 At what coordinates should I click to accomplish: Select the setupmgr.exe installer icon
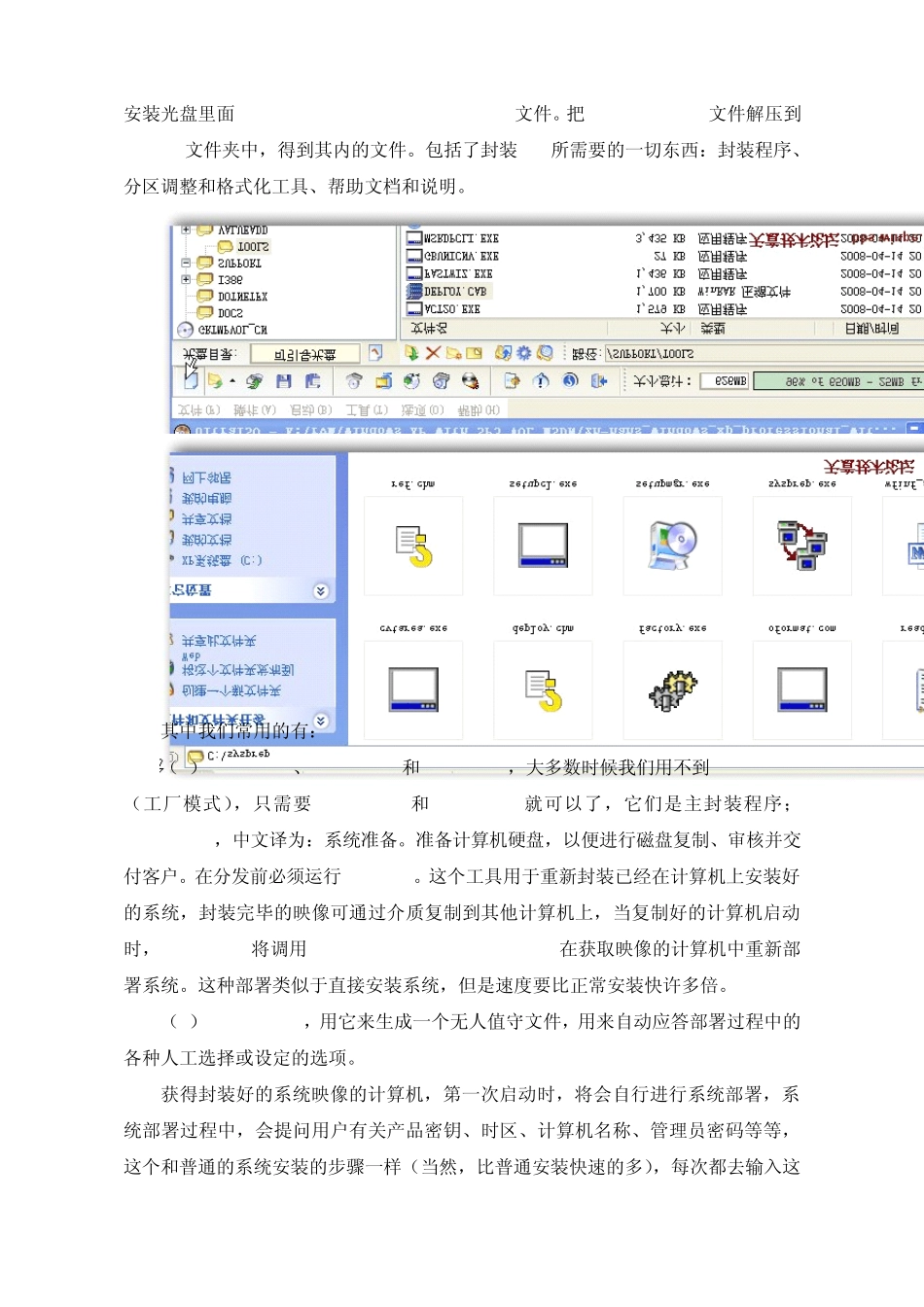coord(672,545)
